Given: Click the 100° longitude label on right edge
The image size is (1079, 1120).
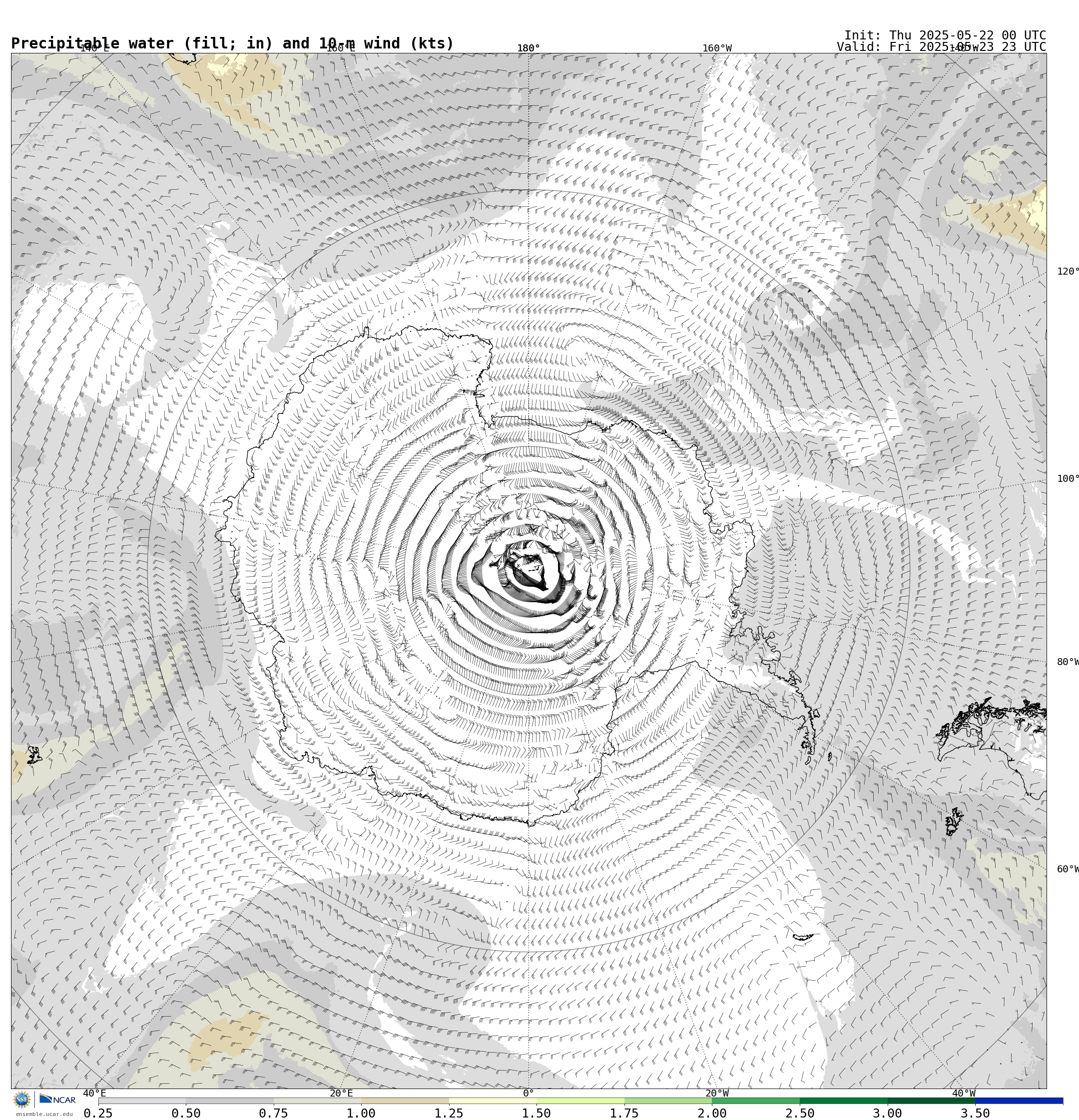Looking at the screenshot, I should point(1068,479).
